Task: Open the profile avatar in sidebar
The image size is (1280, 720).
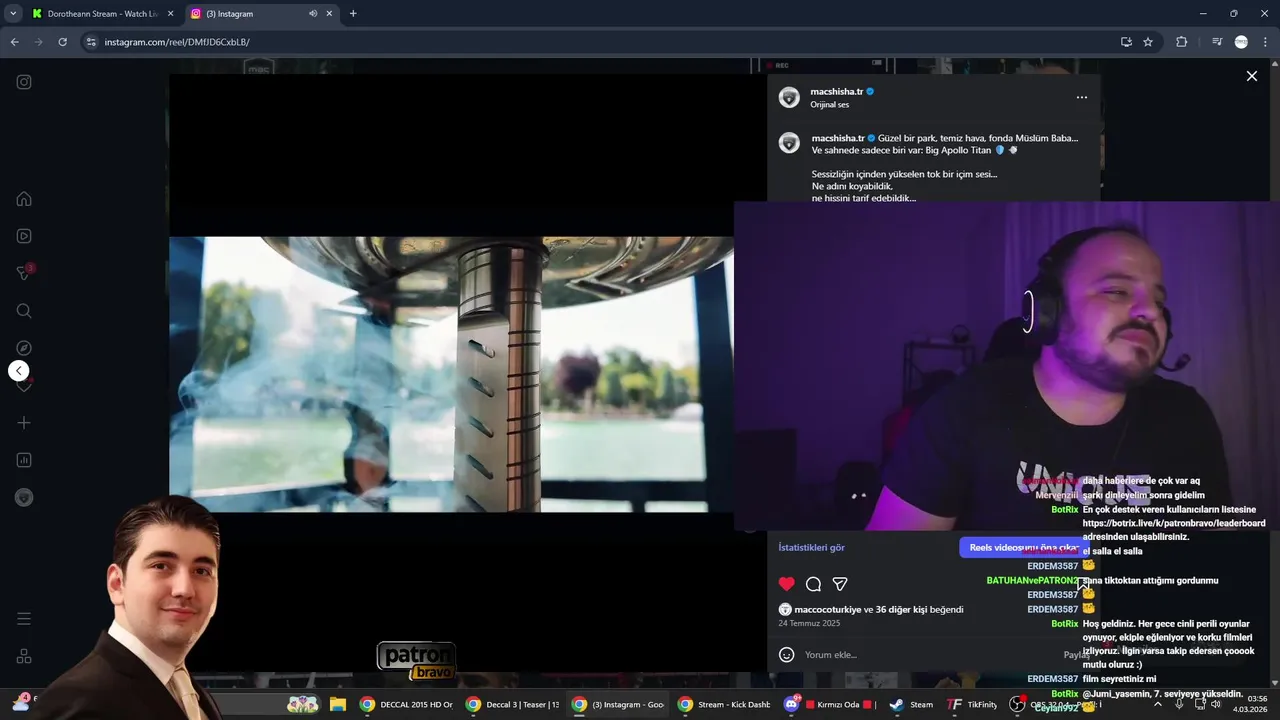Action: point(24,498)
